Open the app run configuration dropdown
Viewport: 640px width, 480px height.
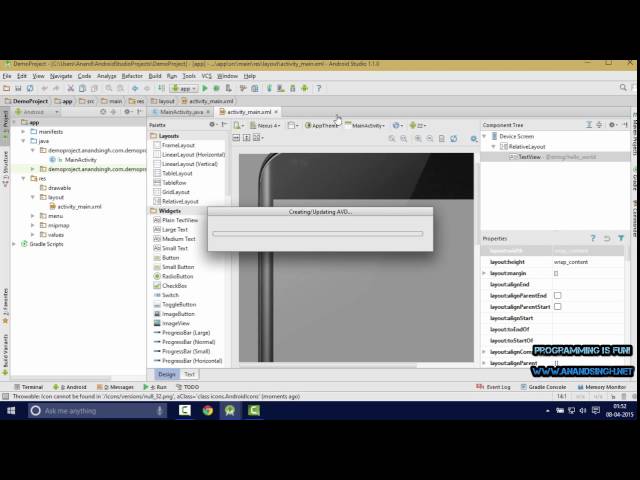pos(184,88)
